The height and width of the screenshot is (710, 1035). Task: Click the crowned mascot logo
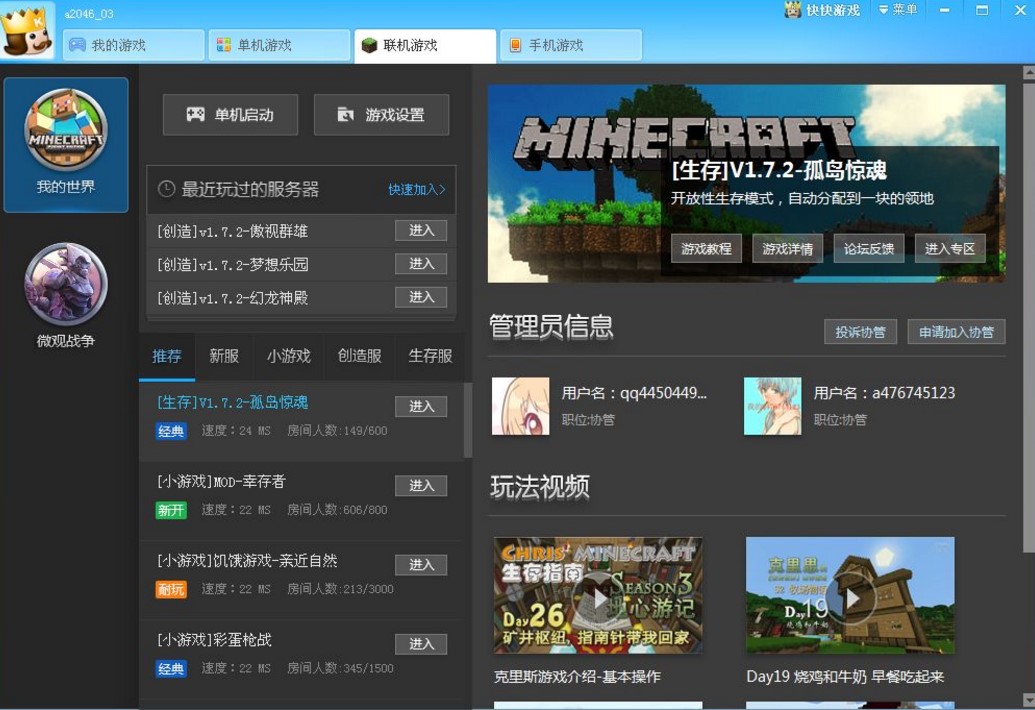[x=26, y=30]
